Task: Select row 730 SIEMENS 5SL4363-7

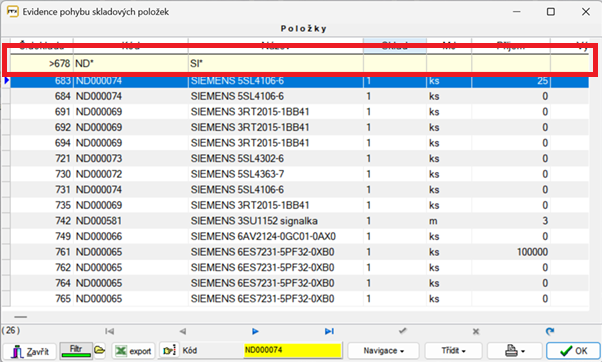Action: 299,174
